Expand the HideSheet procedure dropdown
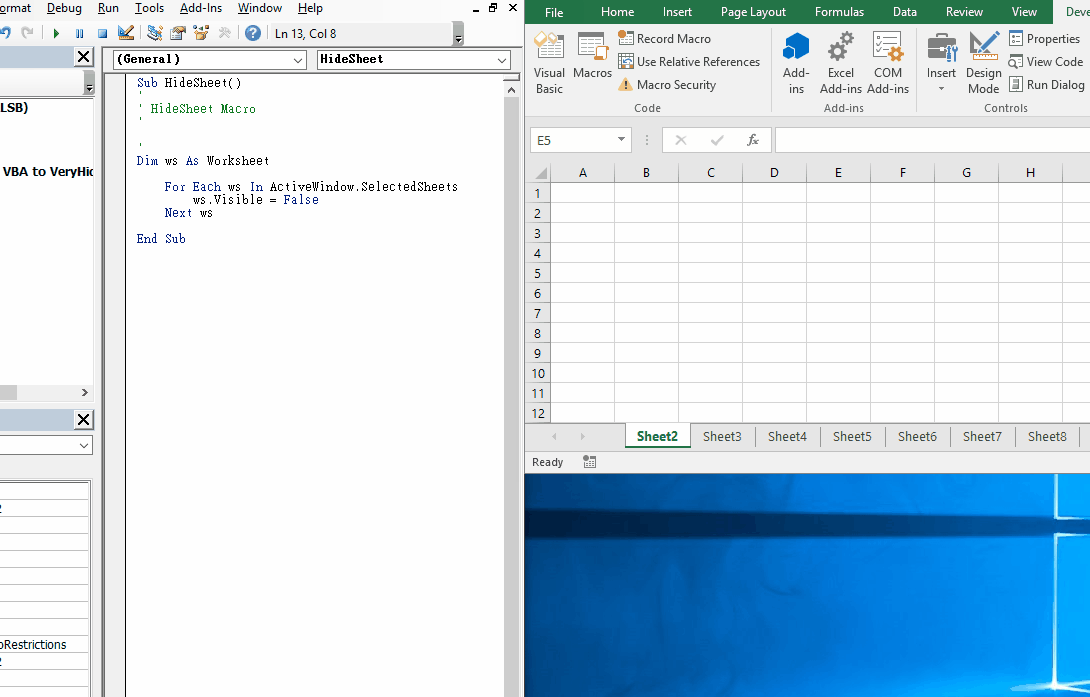1090x697 pixels. tap(502, 60)
